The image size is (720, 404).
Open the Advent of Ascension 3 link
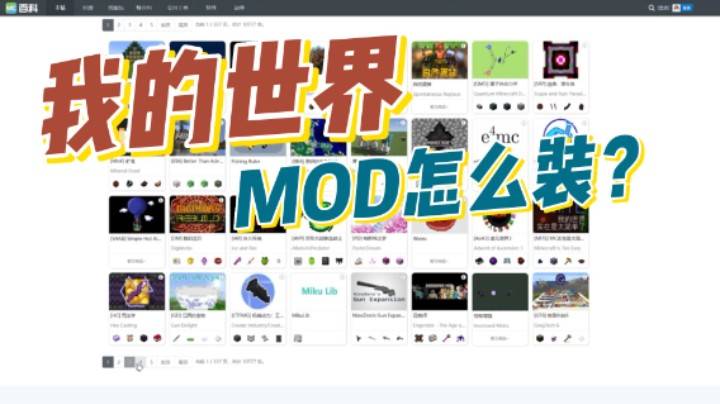[x=499, y=248]
